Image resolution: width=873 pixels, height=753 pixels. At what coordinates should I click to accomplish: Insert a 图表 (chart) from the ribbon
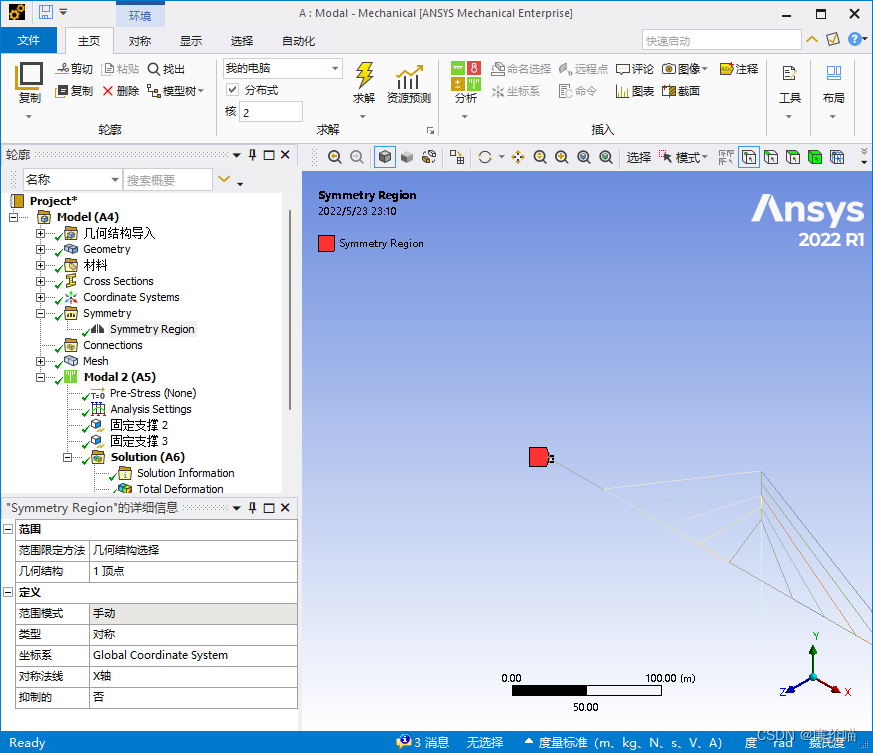tap(635, 91)
